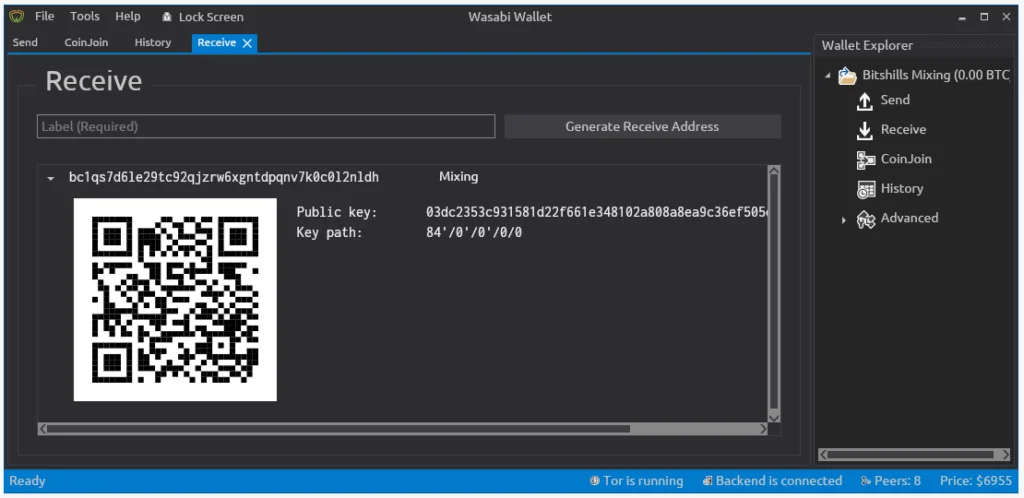Click the Mixing label in address row
This screenshot has width=1024, height=498.
tap(458, 177)
